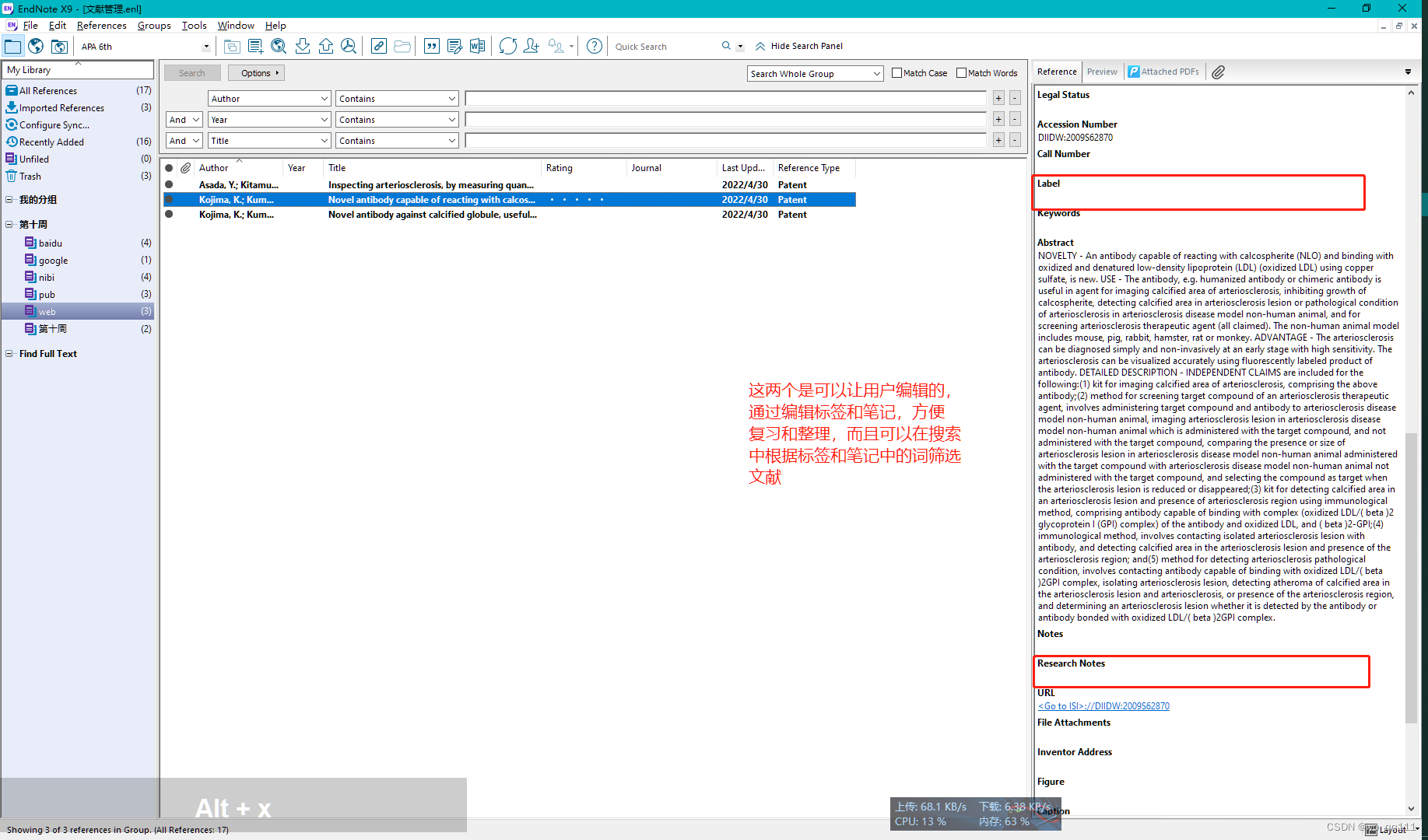This screenshot has width=1428, height=840.
Task: Open Quick Search options dropdown arrow
Action: pyautogui.click(x=740, y=47)
